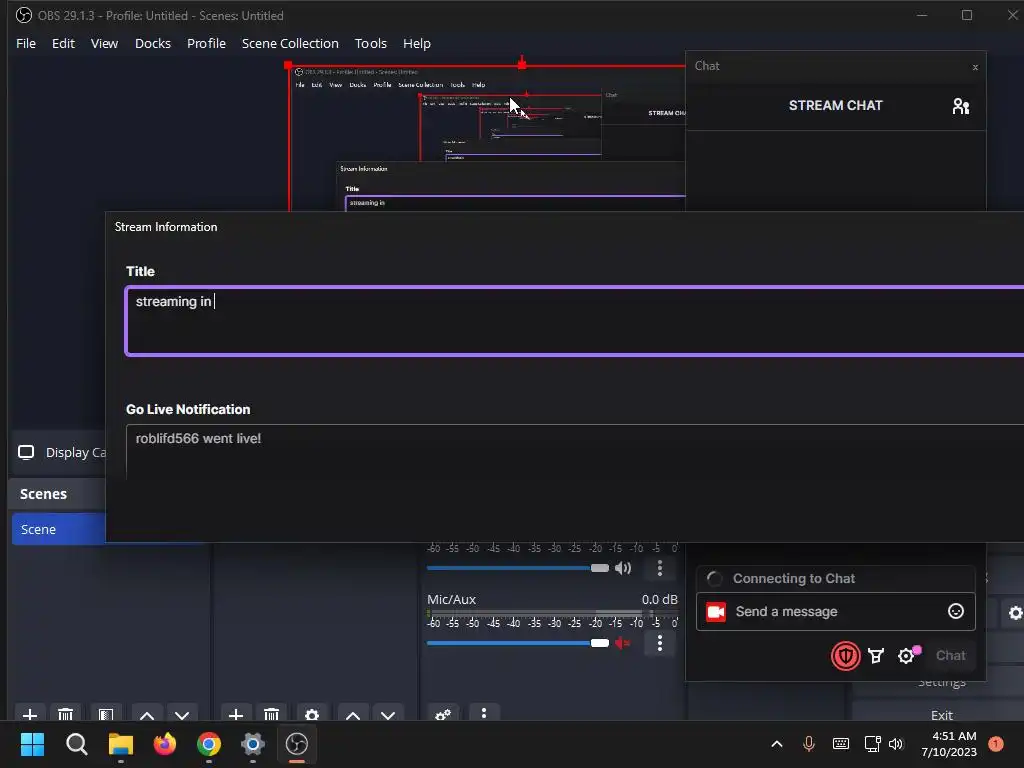Open the chat community users list icon
1024x768 pixels.
pyautogui.click(x=961, y=106)
